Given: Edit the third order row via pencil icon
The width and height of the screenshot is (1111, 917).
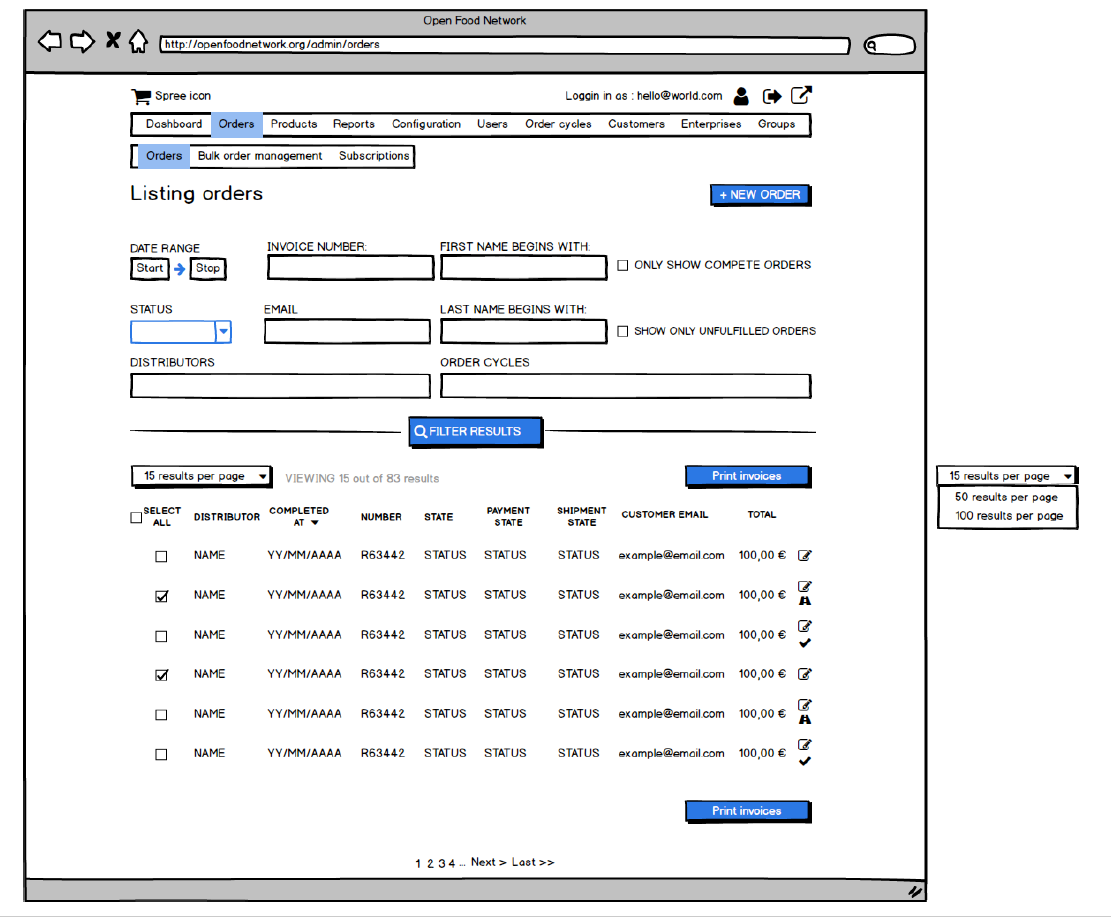Looking at the screenshot, I should click(x=805, y=626).
